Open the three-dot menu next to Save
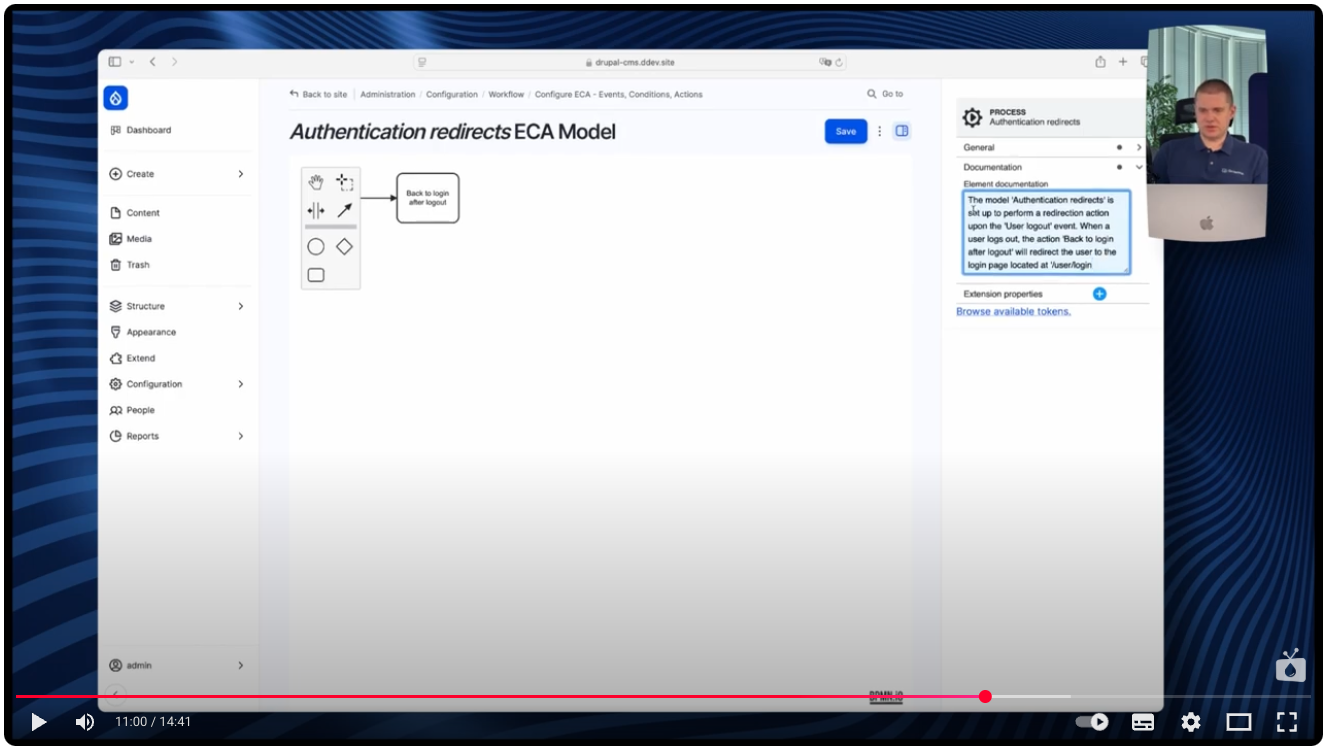This screenshot has height=748, width=1327. pos(878,131)
